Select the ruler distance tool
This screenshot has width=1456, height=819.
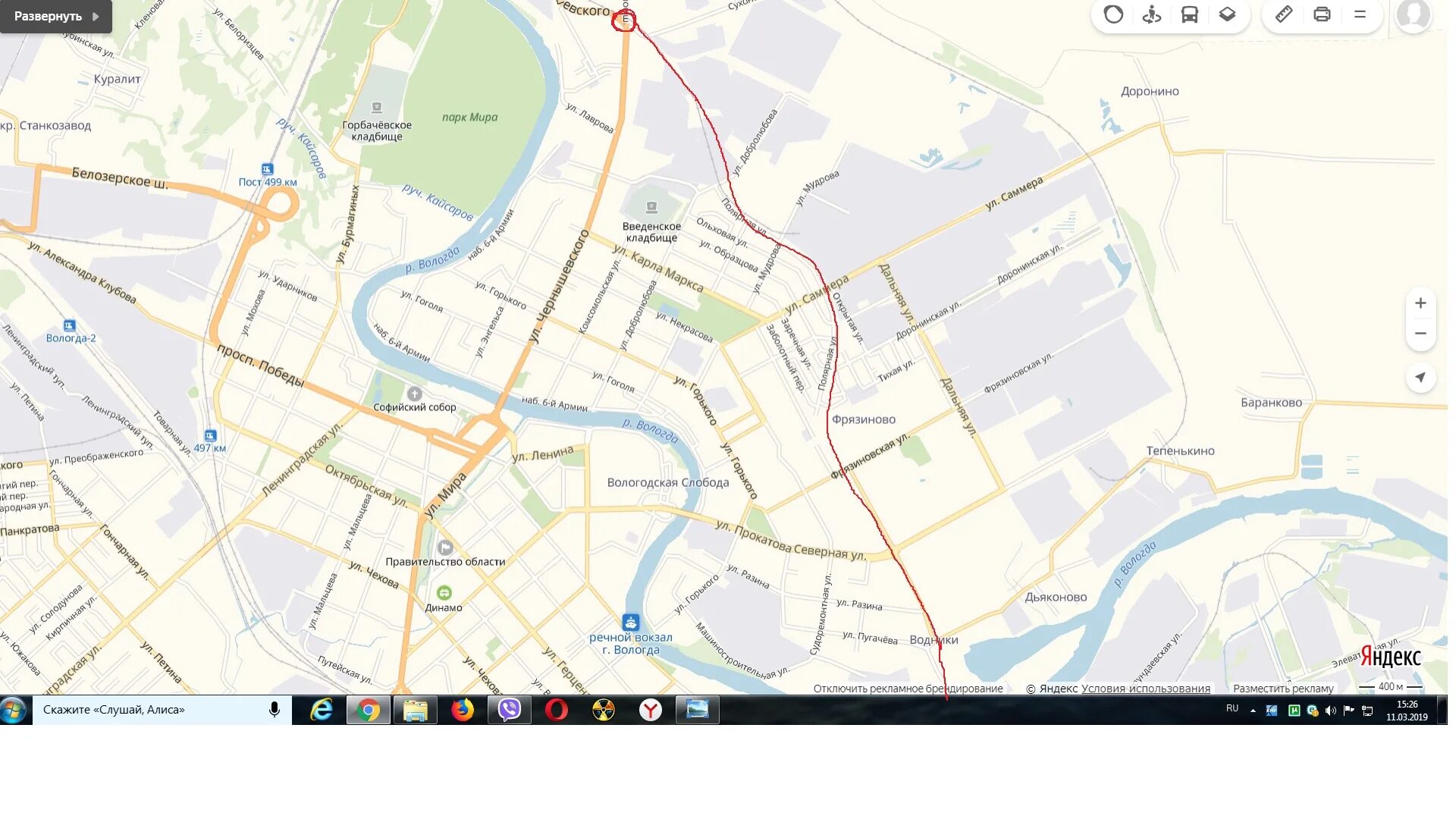click(1284, 14)
